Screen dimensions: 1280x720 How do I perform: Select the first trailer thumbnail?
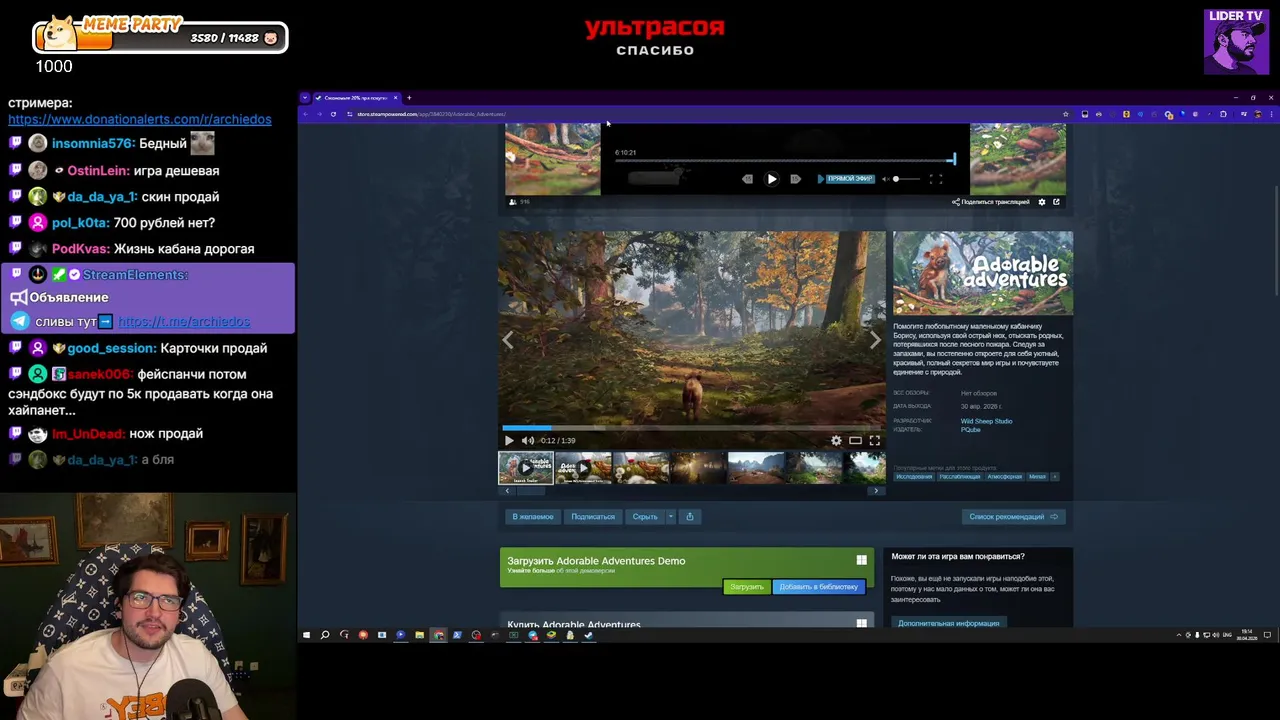coord(526,468)
